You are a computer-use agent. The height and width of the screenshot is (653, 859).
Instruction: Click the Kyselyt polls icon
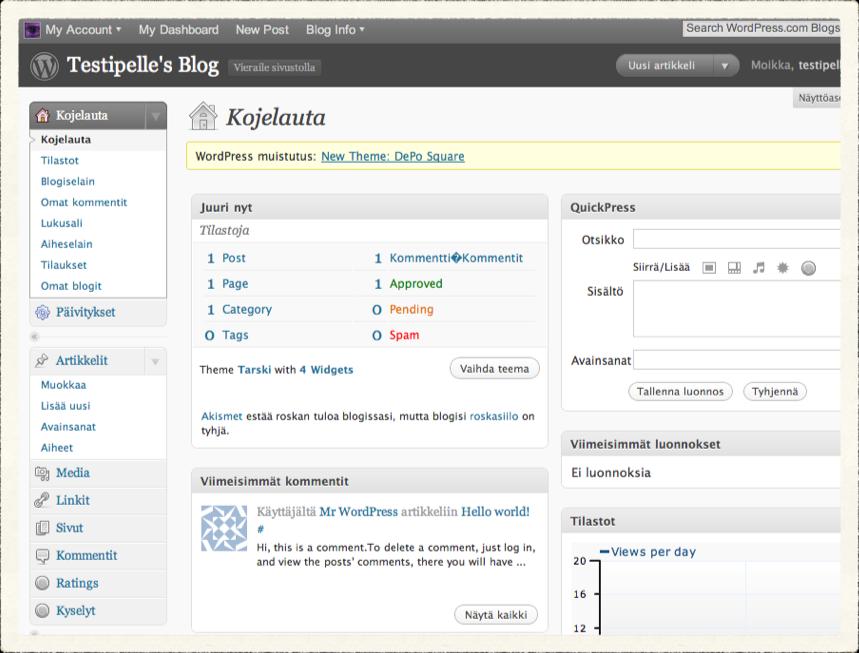[x=42, y=610]
